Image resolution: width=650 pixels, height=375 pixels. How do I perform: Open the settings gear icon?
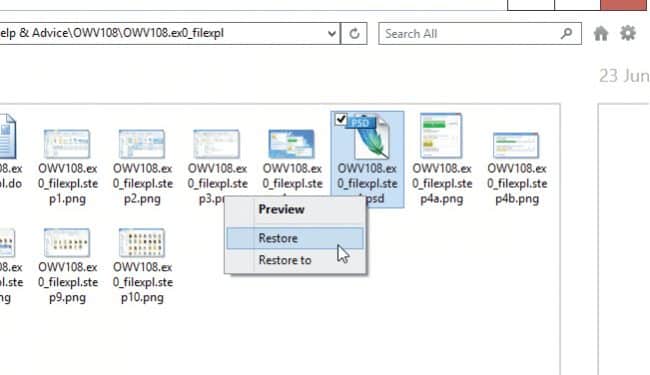point(628,33)
